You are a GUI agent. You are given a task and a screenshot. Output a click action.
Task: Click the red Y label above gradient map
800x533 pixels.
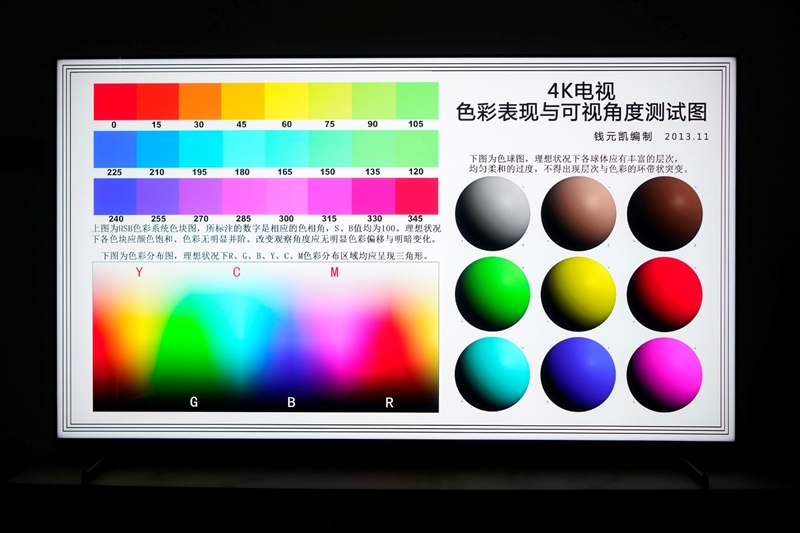click(139, 272)
